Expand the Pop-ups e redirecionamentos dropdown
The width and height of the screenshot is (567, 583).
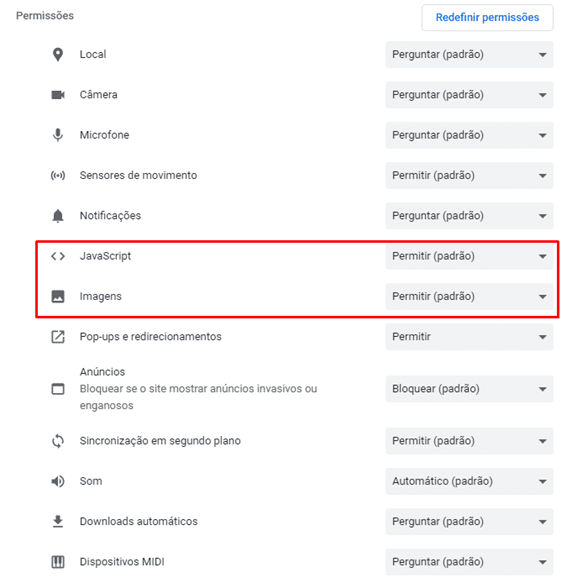coord(469,337)
